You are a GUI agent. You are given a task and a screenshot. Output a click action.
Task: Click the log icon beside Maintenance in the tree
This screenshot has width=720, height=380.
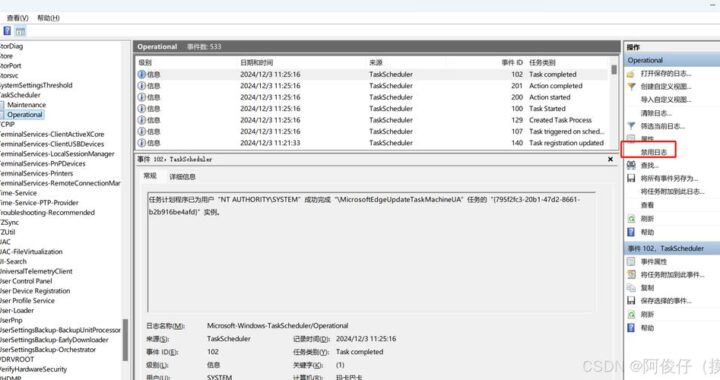[2, 105]
